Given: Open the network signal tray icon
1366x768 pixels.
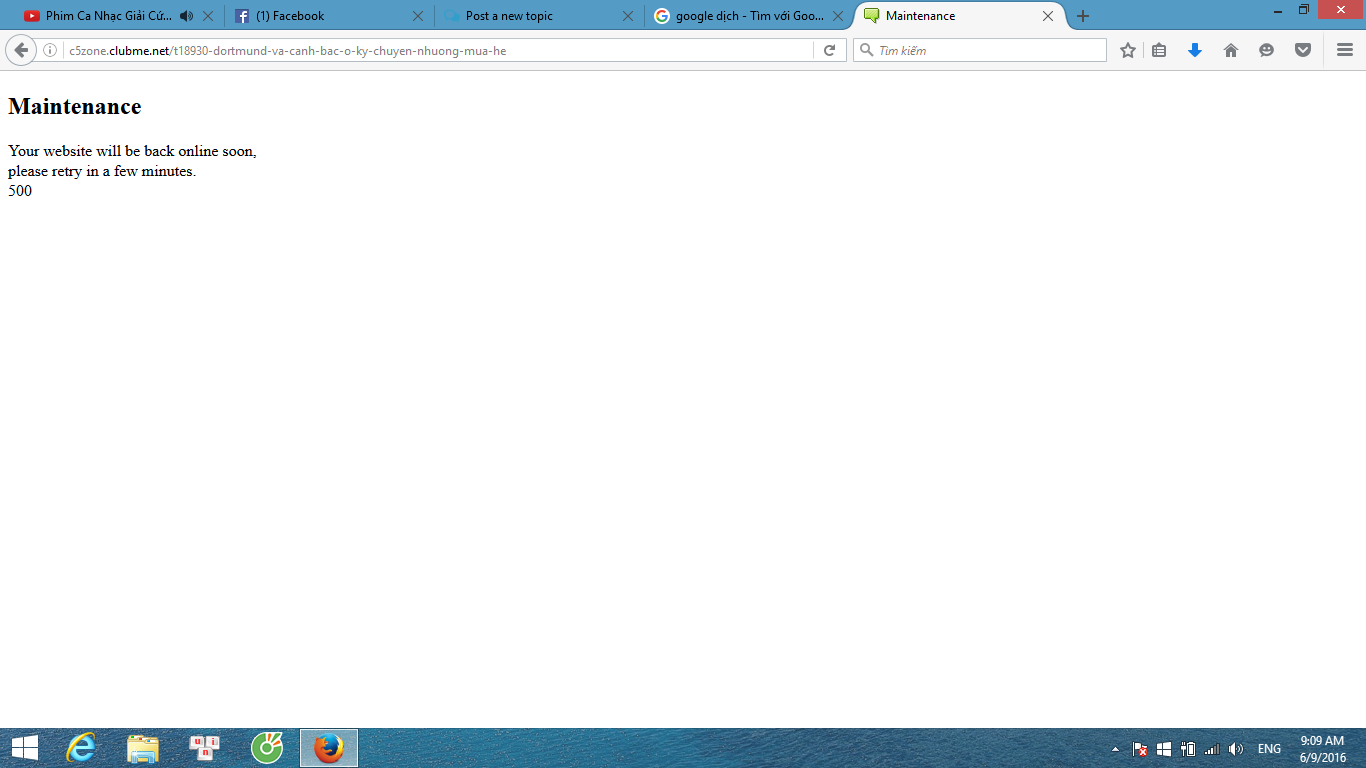Looking at the screenshot, I should (1212, 749).
